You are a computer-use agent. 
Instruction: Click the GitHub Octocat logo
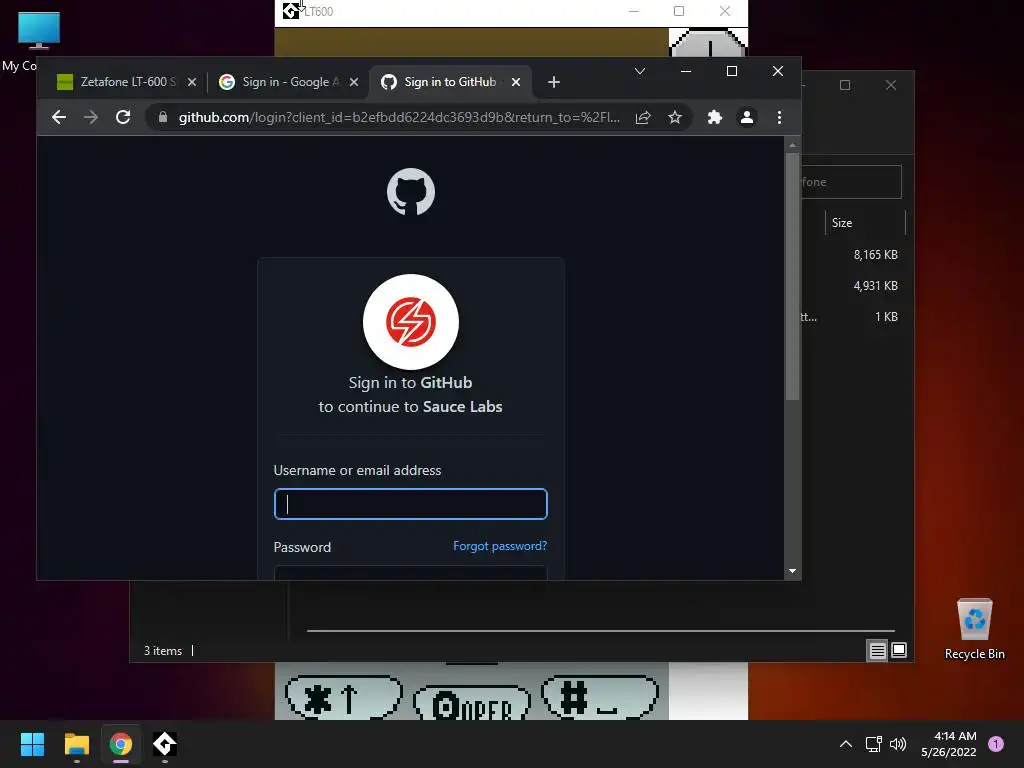pos(411,192)
